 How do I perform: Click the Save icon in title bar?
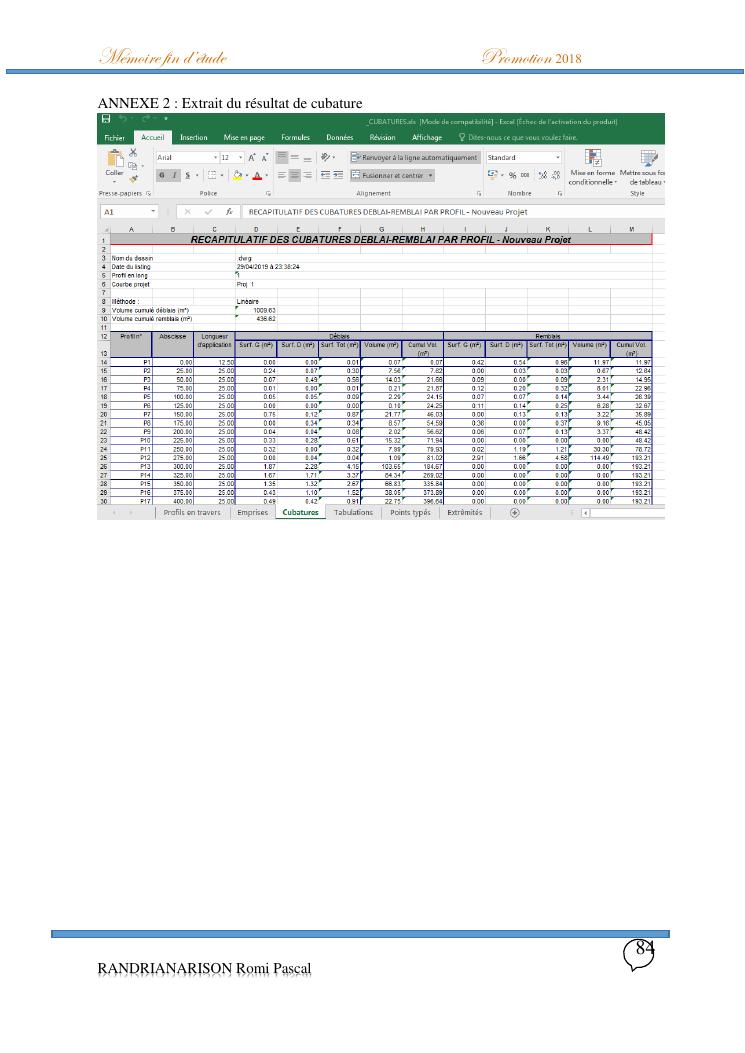(105, 121)
